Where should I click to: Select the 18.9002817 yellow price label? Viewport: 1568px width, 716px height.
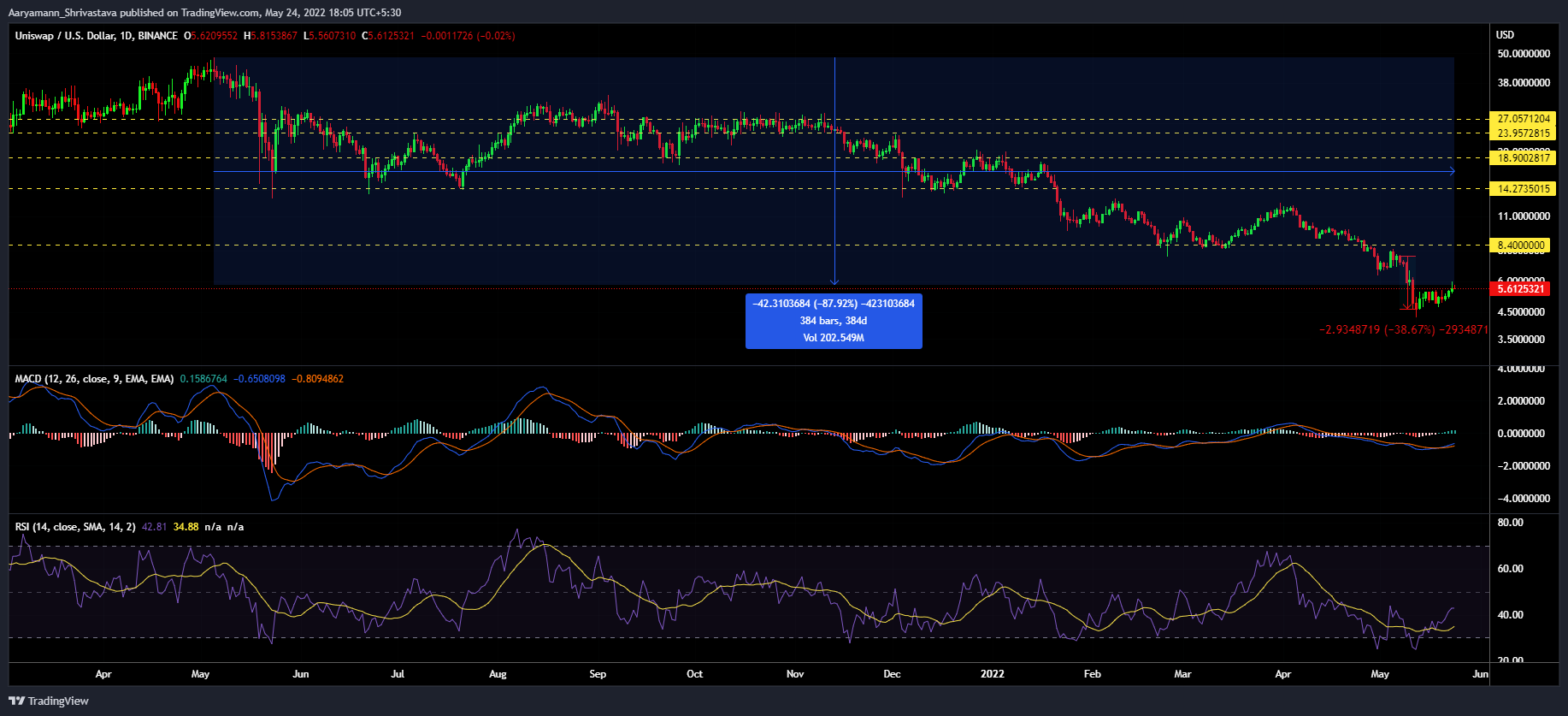(x=1523, y=158)
